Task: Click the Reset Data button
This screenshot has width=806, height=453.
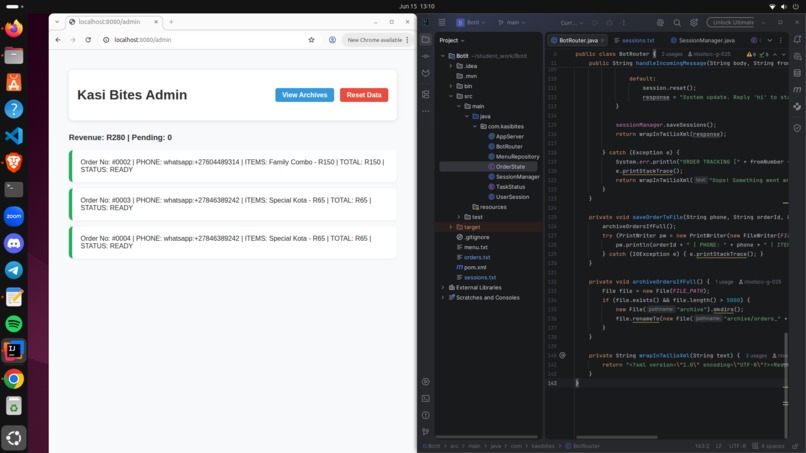Action: 364,95
